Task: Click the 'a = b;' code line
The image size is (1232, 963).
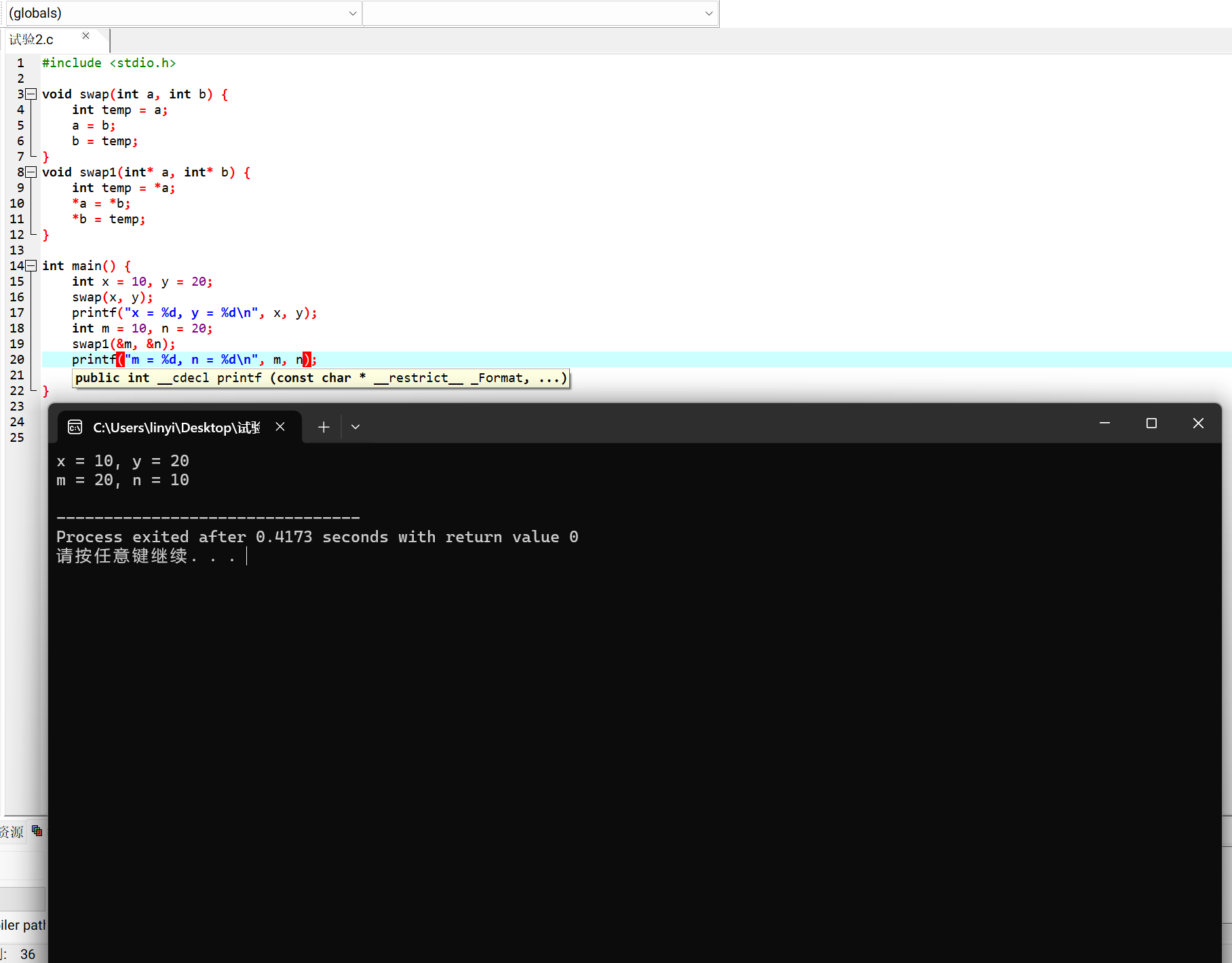Action: click(x=94, y=126)
